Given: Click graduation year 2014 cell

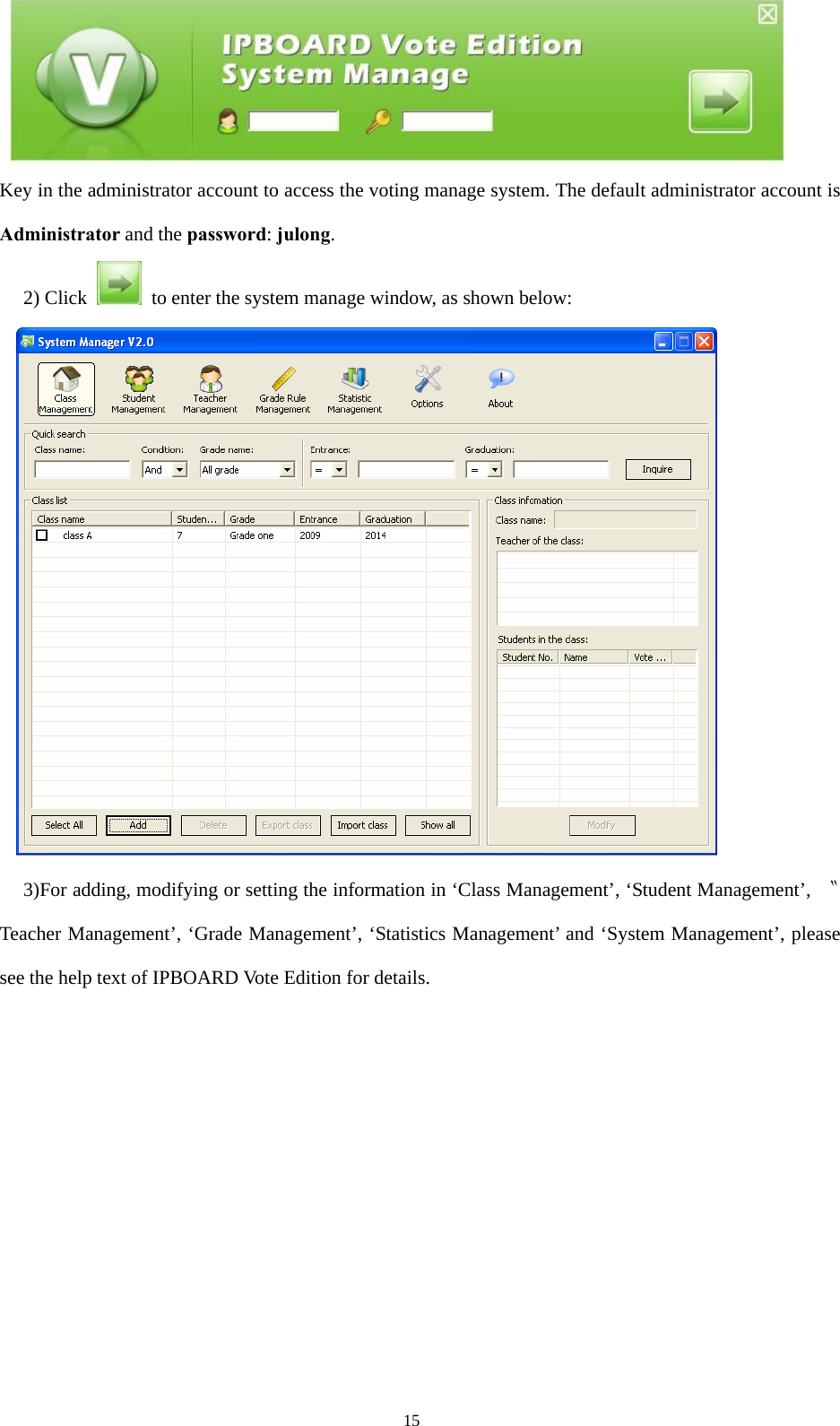Looking at the screenshot, I should (x=376, y=535).
